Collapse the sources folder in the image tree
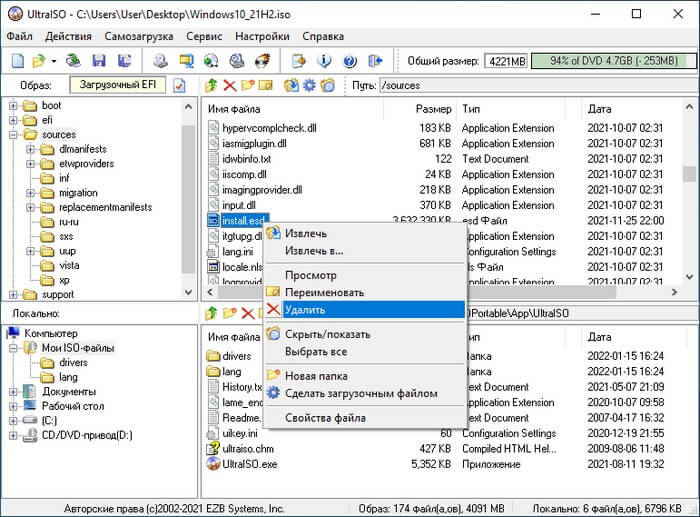 14,134
